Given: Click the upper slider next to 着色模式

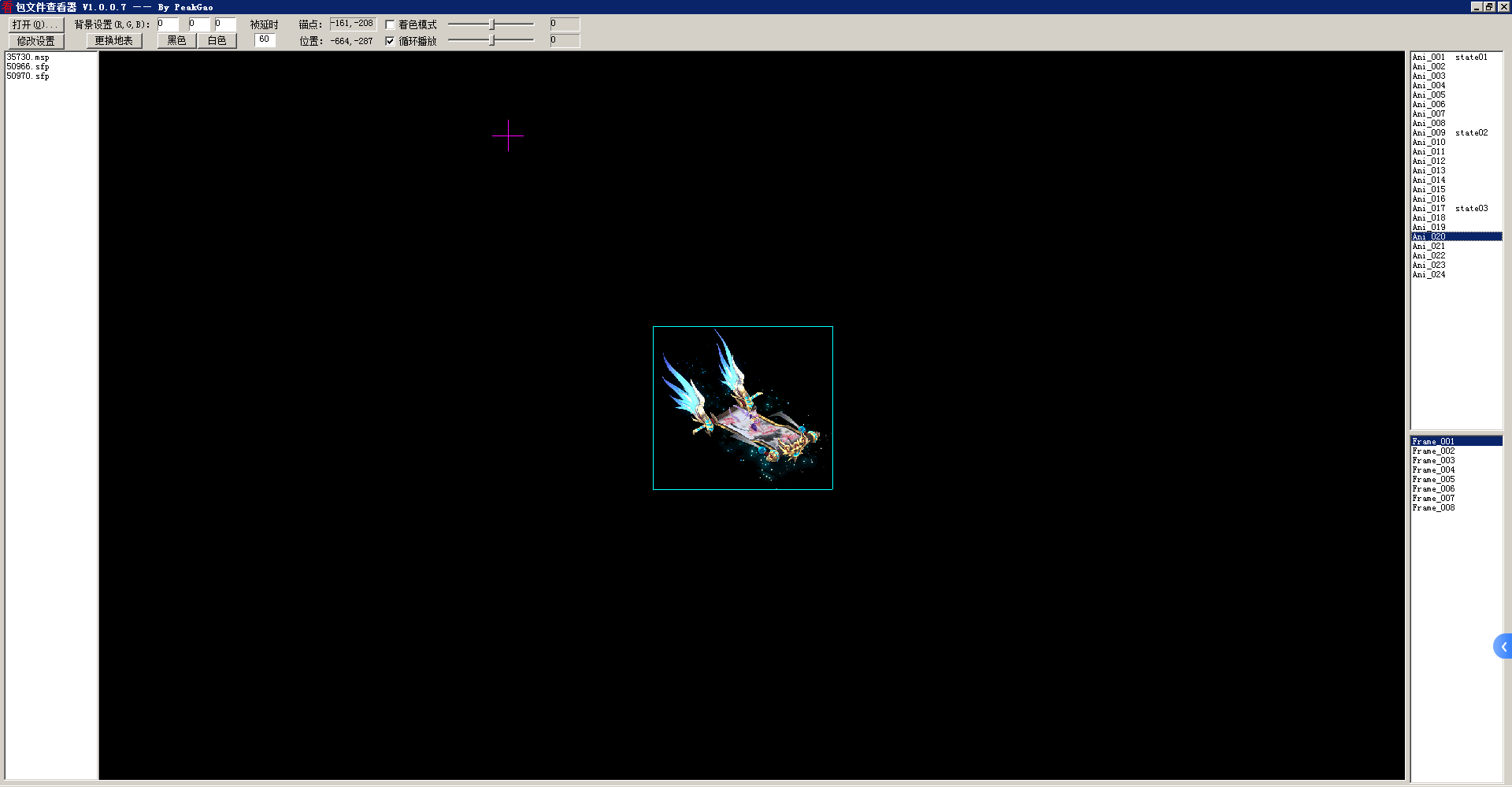Looking at the screenshot, I should 491,24.
